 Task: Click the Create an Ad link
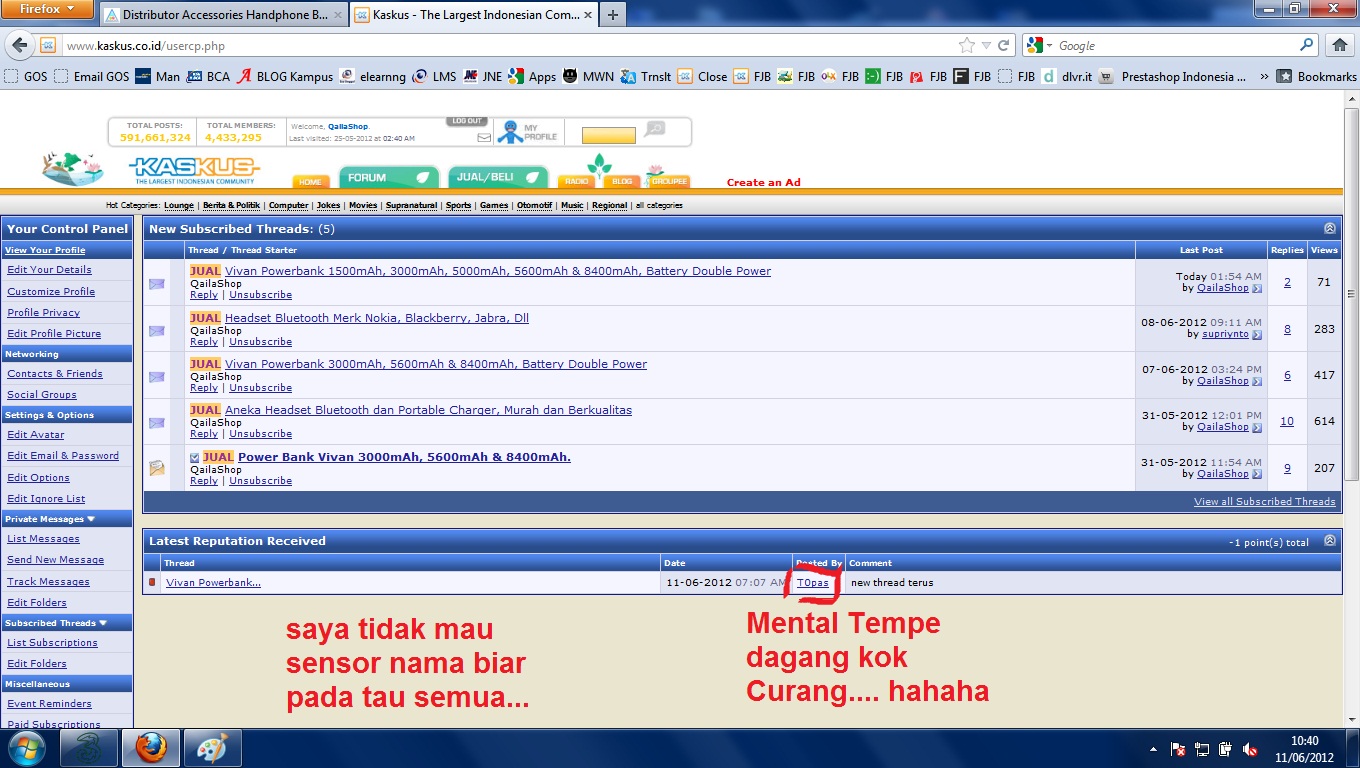point(763,182)
